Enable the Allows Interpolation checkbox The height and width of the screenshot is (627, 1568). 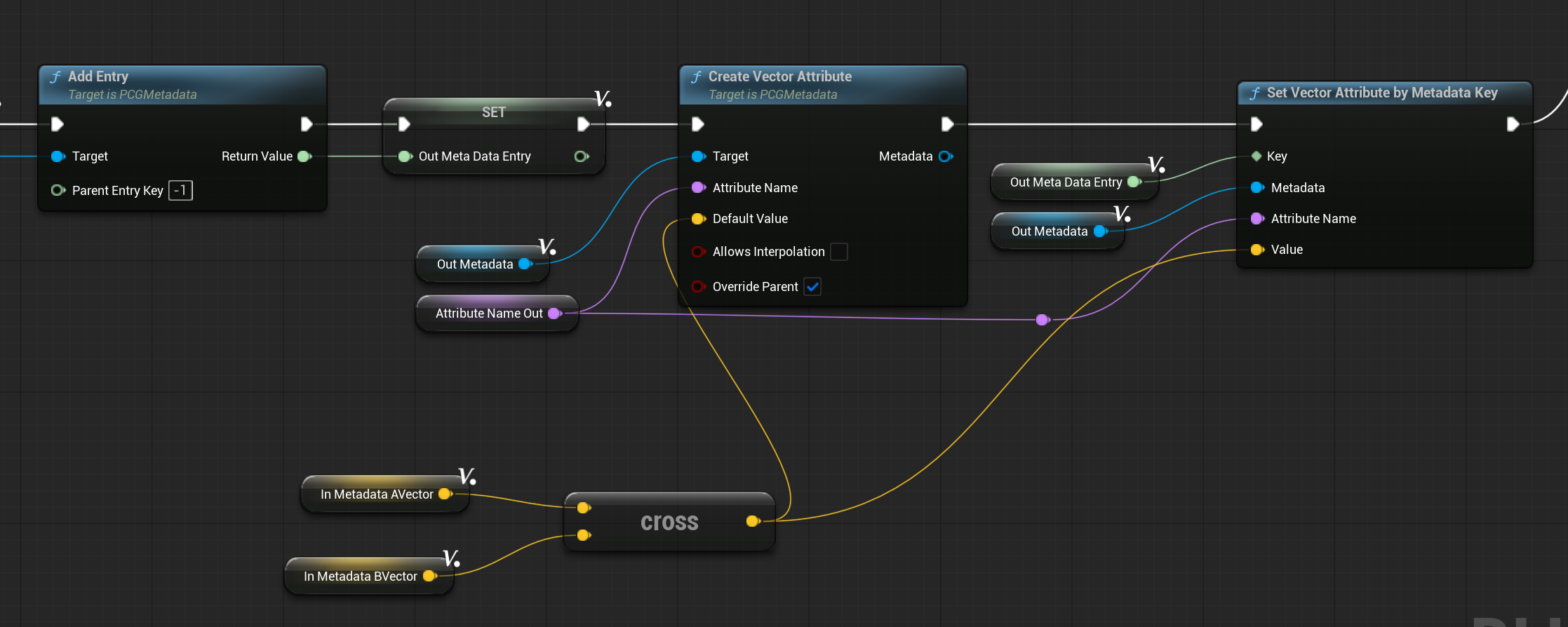(x=838, y=252)
